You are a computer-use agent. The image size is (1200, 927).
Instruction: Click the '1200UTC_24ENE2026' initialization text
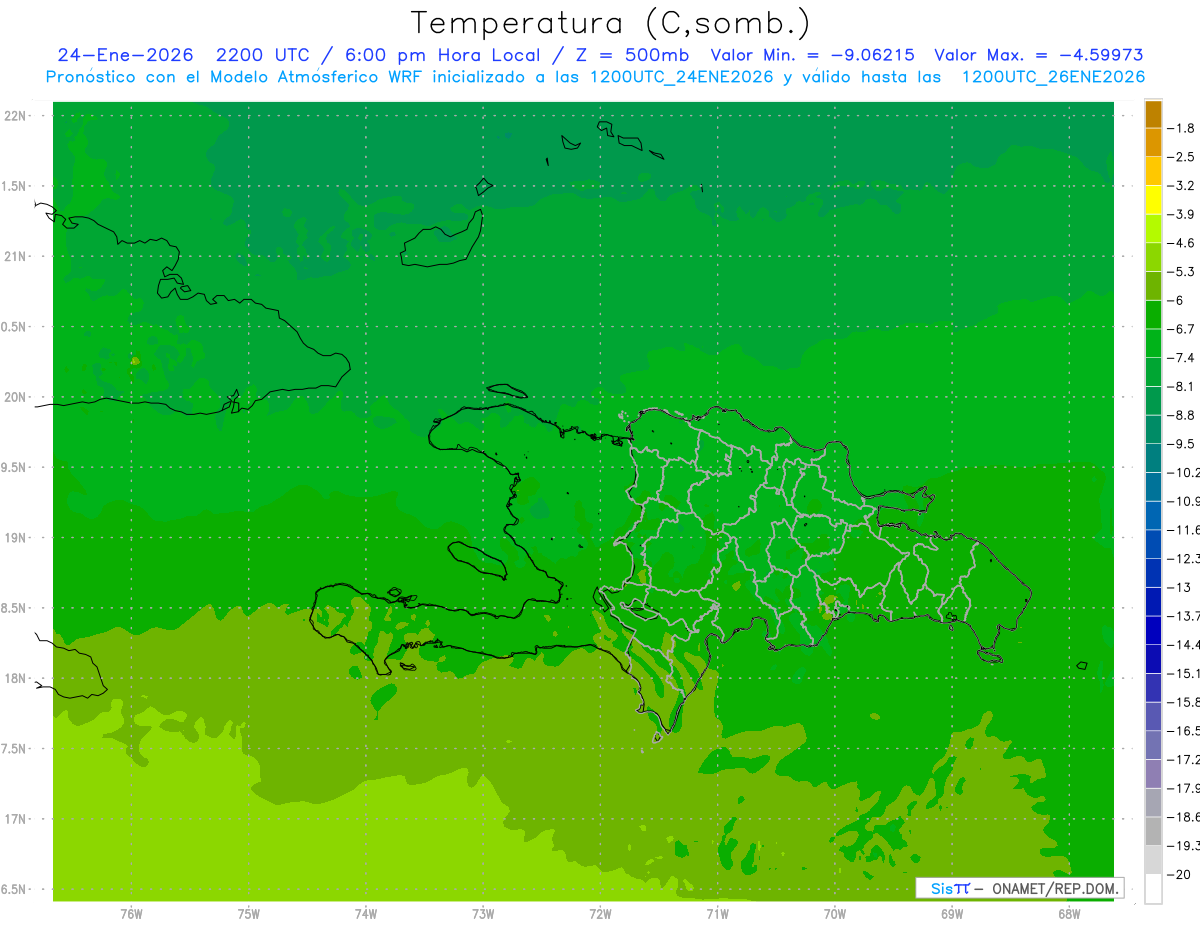[681, 77]
